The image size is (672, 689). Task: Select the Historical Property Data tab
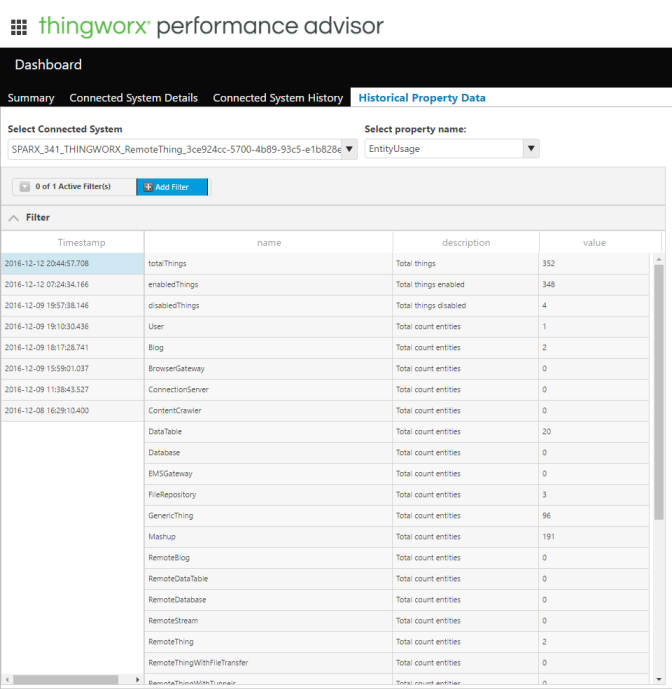point(422,98)
